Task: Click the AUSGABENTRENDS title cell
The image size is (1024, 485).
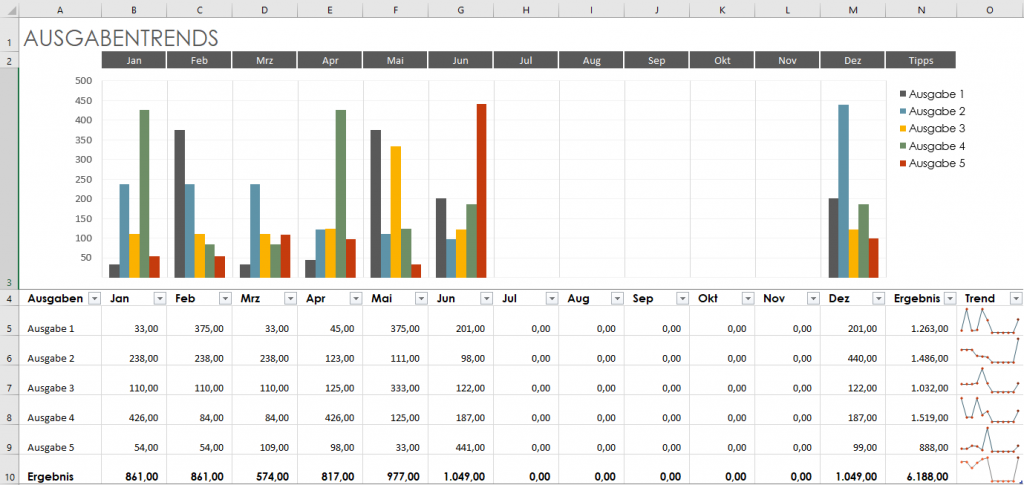Action: click(120, 38)
